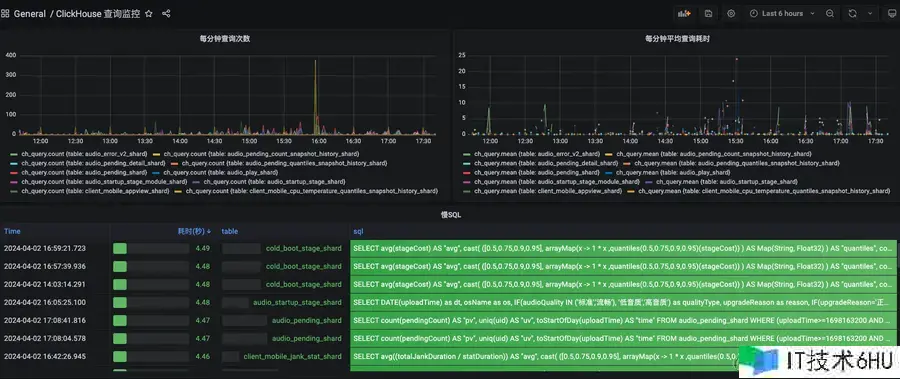Save the dashboard with disk icon

[x=708, y=14]
